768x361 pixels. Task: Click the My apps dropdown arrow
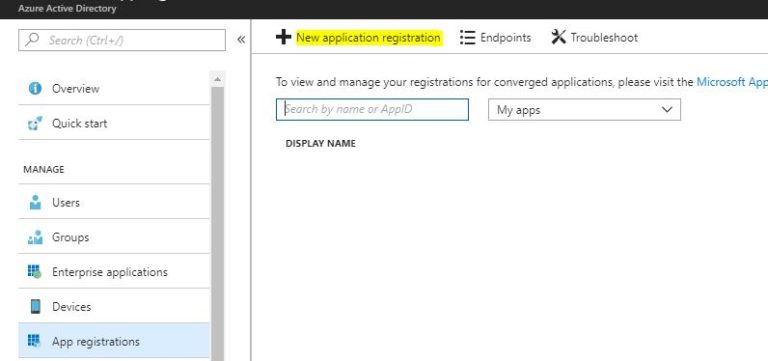point(667,109)
